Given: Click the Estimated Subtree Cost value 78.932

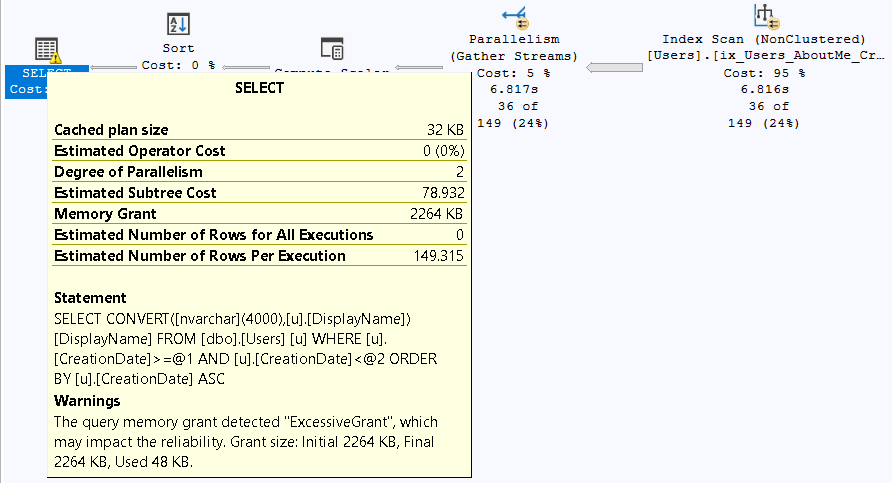Looking at the screenshot, I should point(442,193).
